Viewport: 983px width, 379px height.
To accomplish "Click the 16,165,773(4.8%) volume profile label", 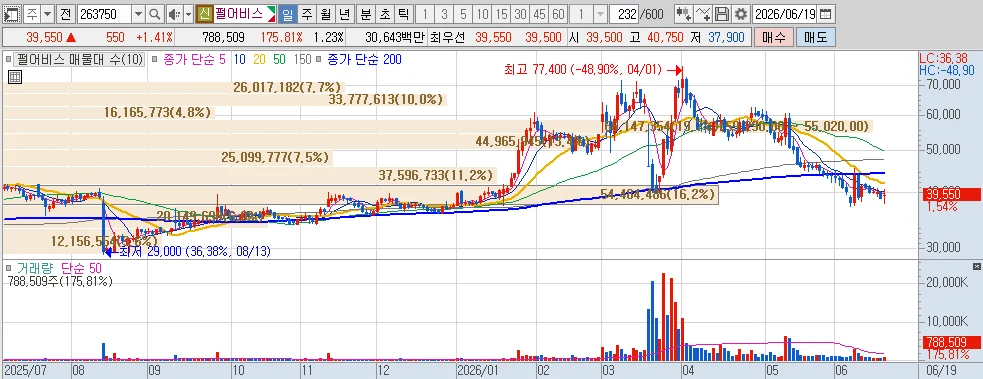I will [x=157, y=113].
